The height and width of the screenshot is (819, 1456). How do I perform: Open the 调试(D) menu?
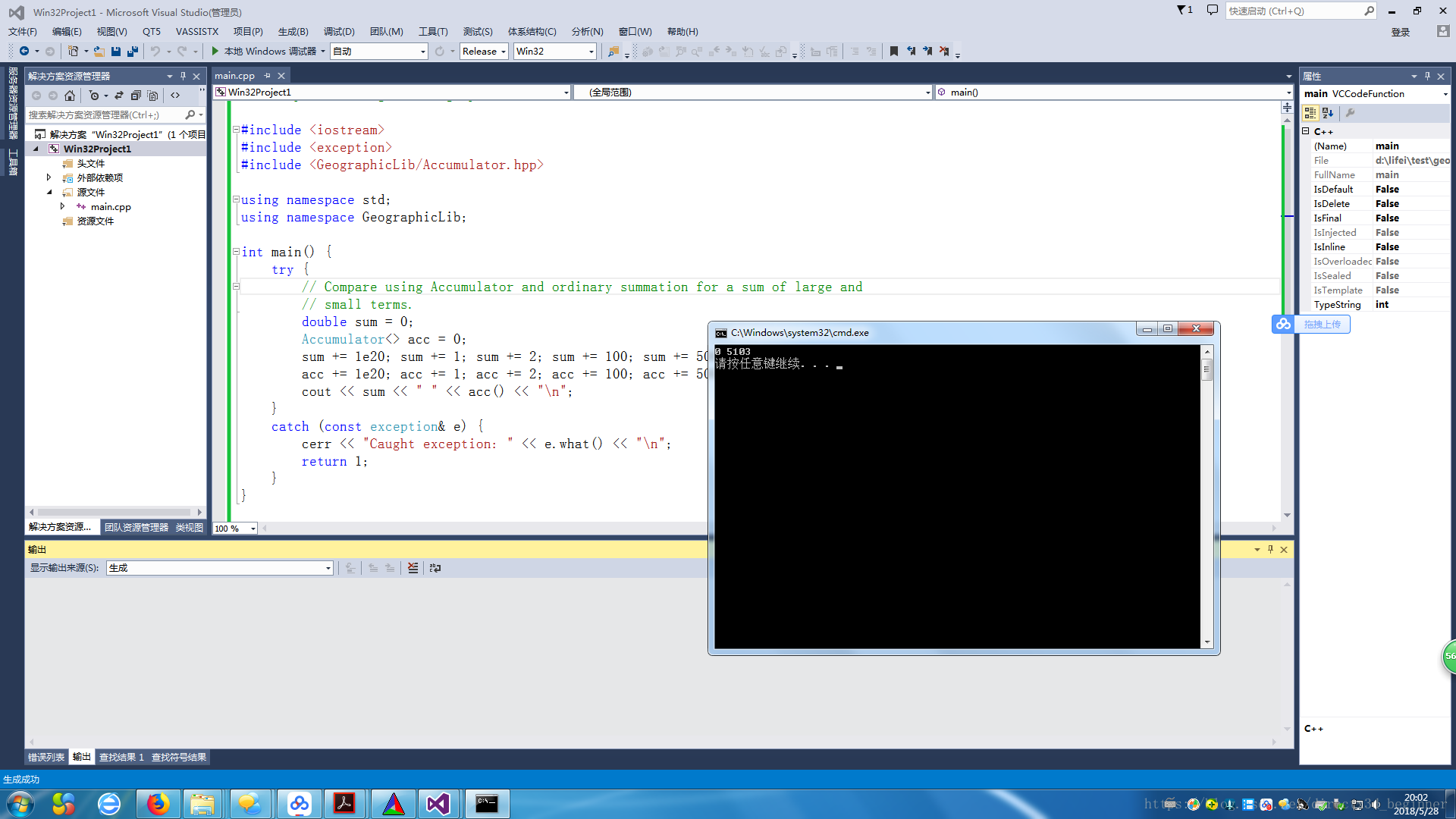coord(339,31)
